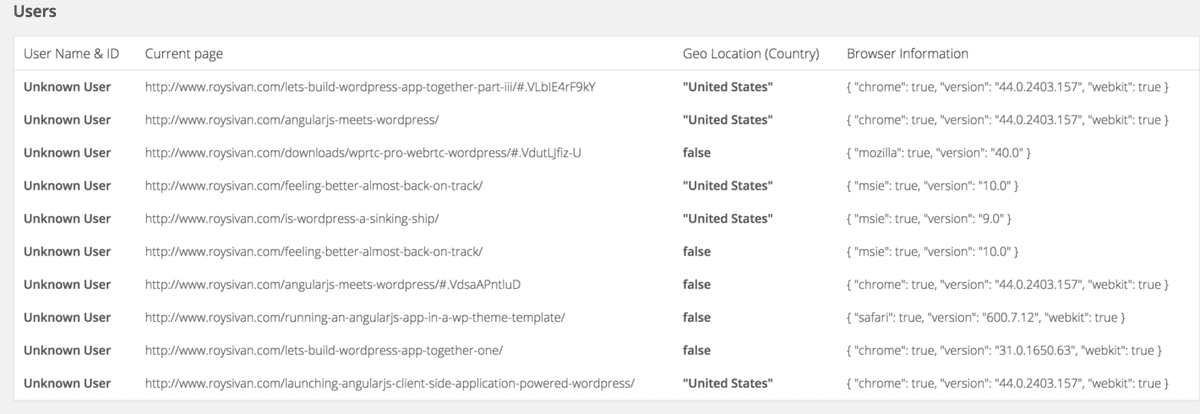Select Unknown User in the angularjs-meets-wordpress/#.VdsaAPntluD row
The height and width of the screenshot is (414, 1200).
pyautogui.click(x=67, y=285)
